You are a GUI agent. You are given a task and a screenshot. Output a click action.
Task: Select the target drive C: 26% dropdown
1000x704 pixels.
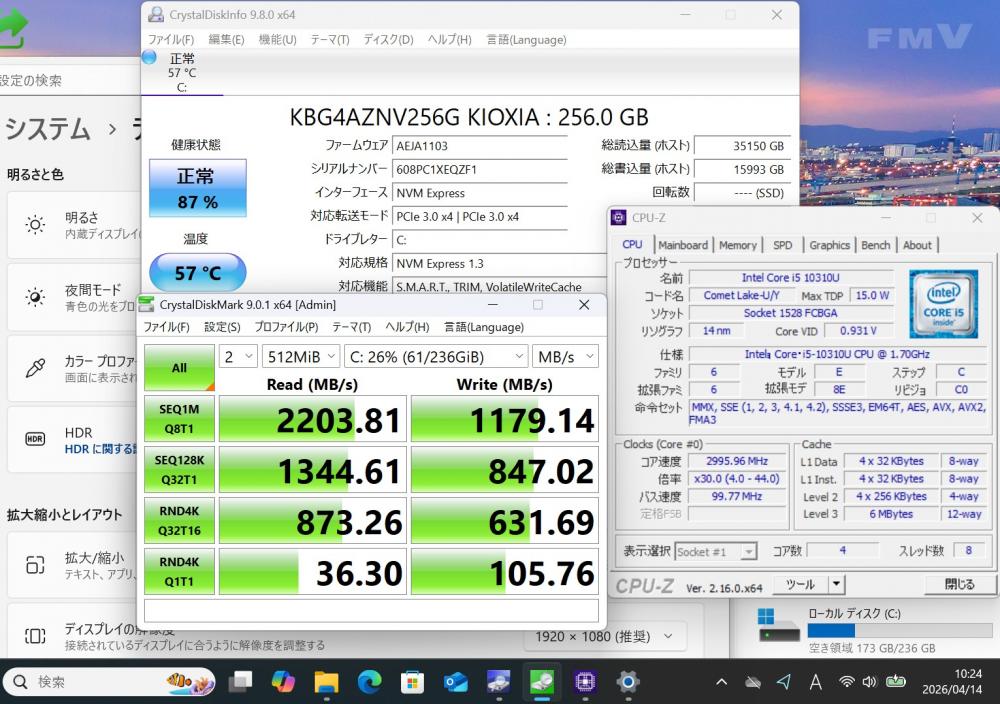[435, 356]
